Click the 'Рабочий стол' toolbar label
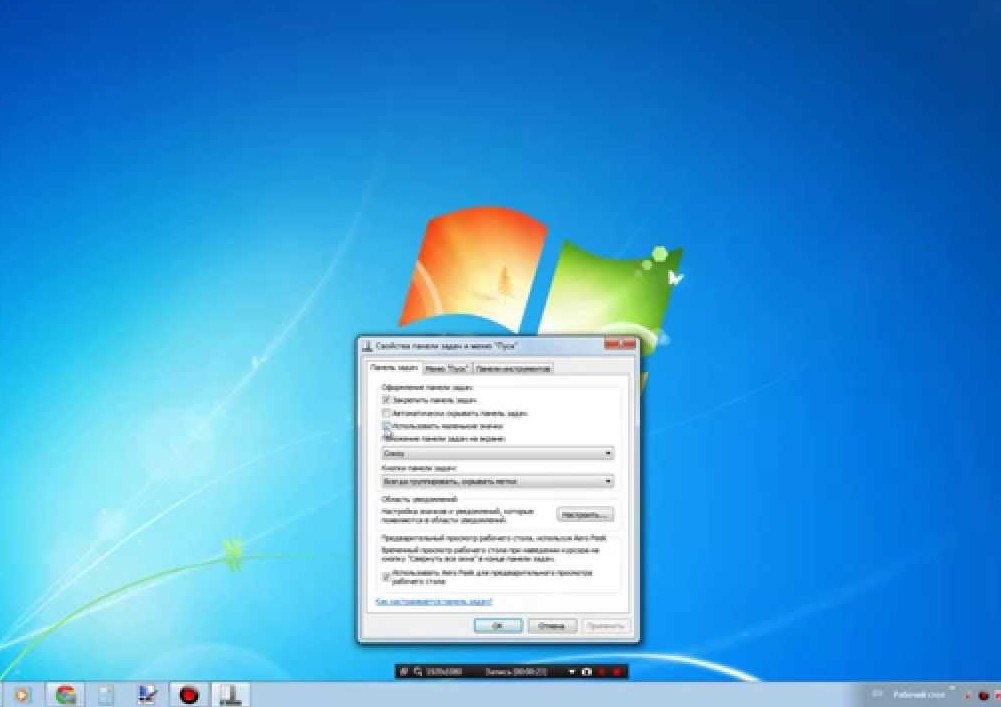The width and height of the screenshot is (1001, 707). click(x=919, y=695)
